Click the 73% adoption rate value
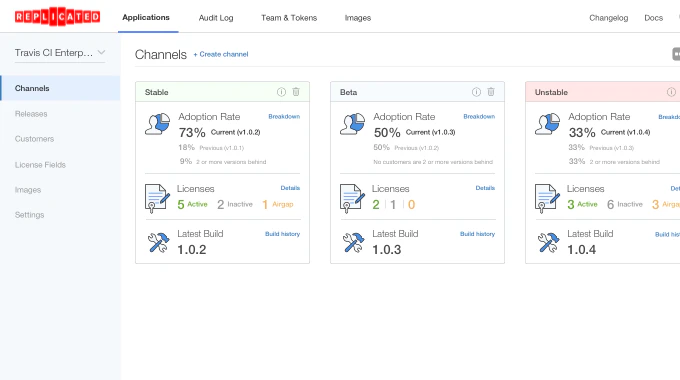 (x=192, y=132)
